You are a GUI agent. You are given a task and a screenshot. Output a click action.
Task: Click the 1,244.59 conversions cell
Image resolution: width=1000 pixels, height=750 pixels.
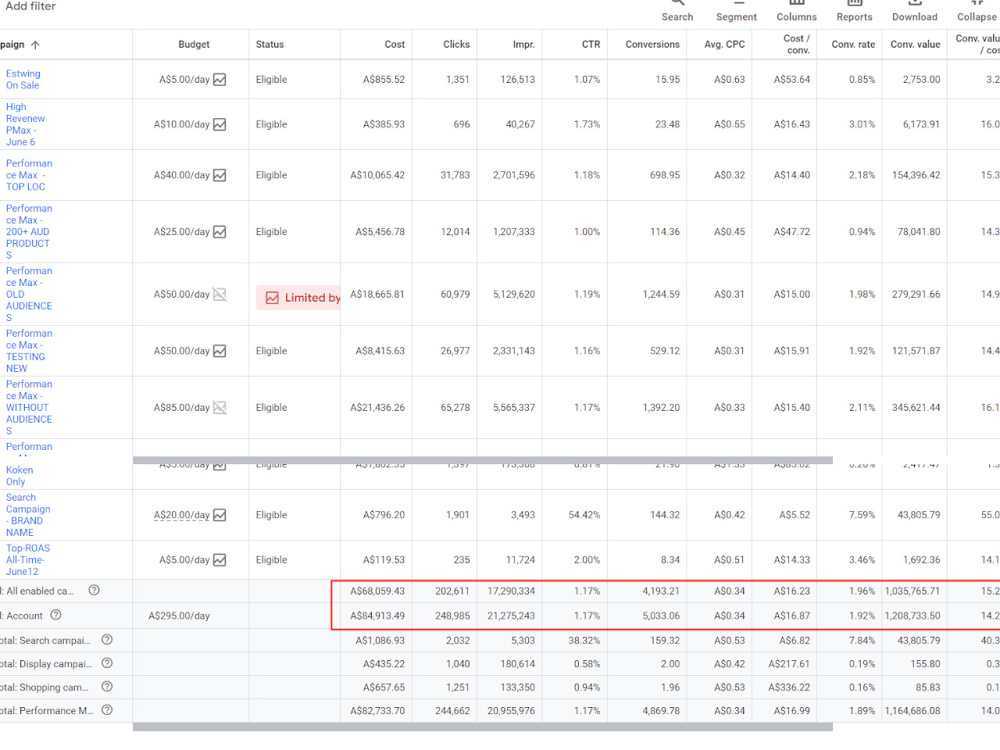tap(661, 295)
